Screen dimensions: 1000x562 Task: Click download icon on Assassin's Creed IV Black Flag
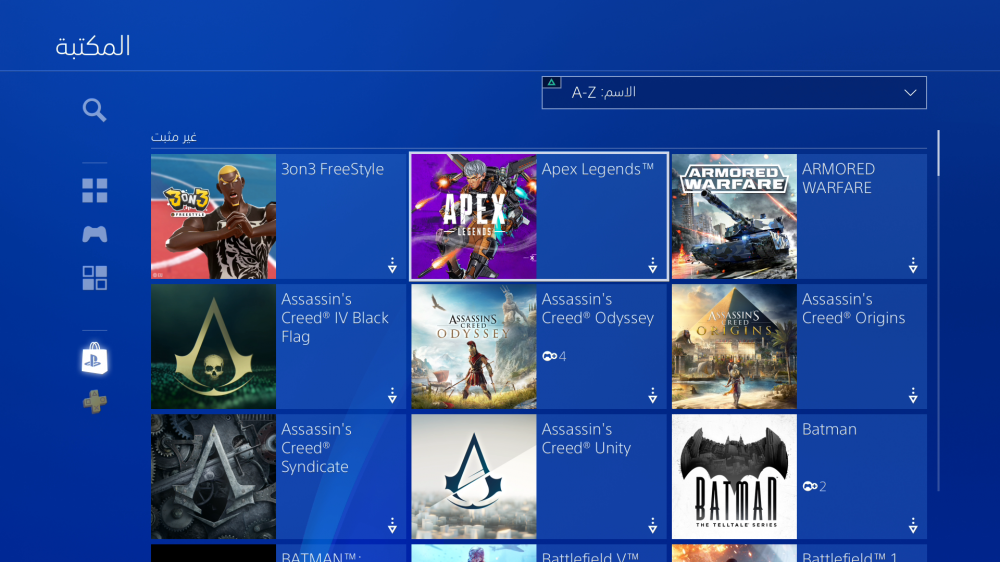pos(392,396)
